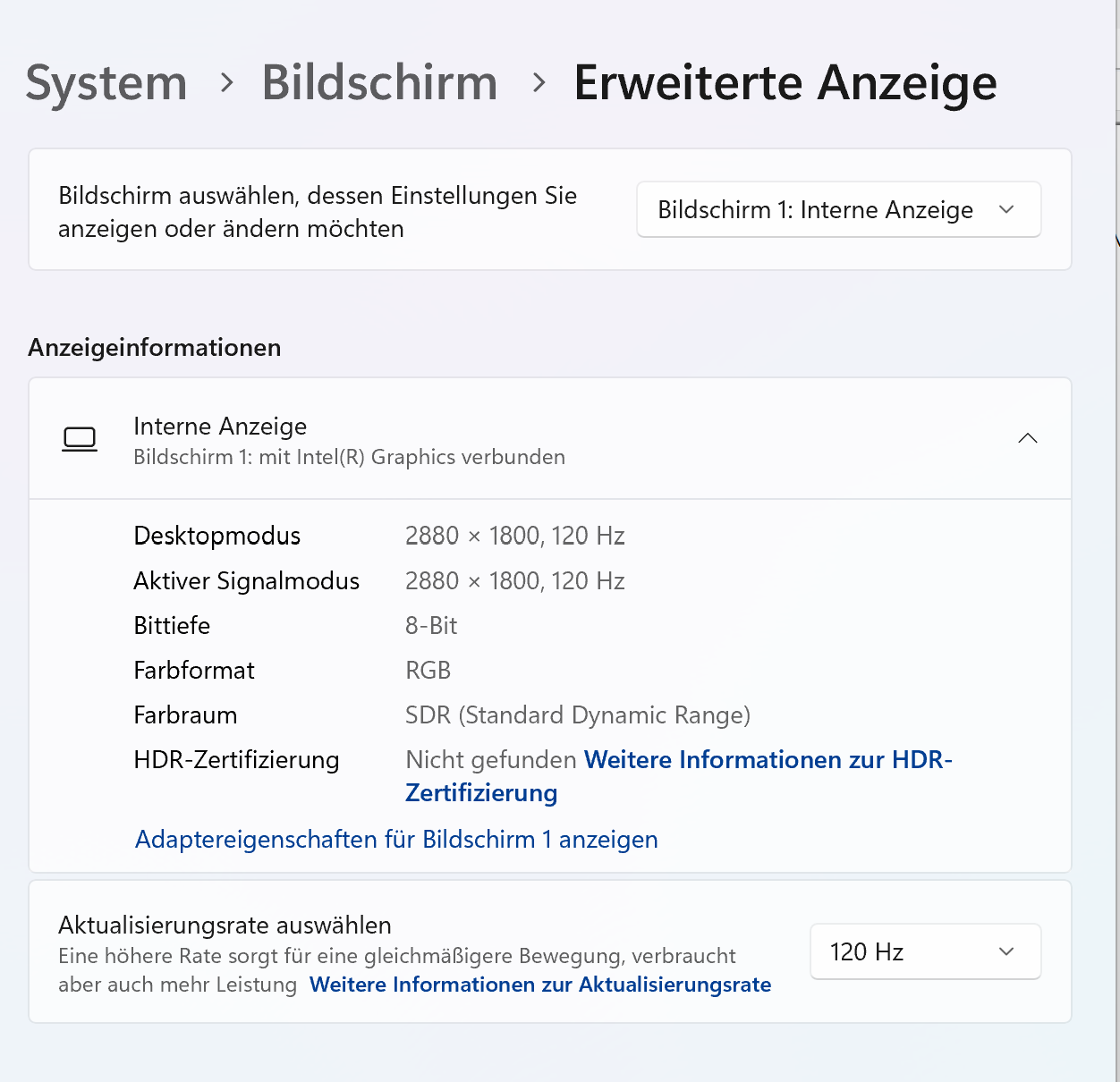Open Weitere Informationen zur HDR-Zertifizierung link

[x=678, y=776]
